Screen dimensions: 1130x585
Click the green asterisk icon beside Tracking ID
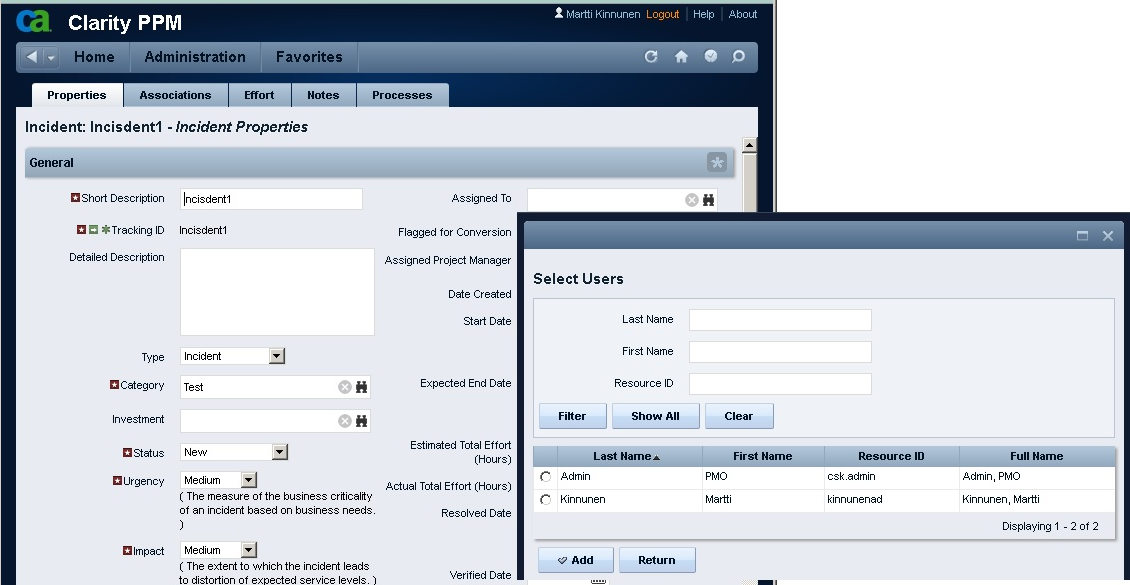[105, 230]
